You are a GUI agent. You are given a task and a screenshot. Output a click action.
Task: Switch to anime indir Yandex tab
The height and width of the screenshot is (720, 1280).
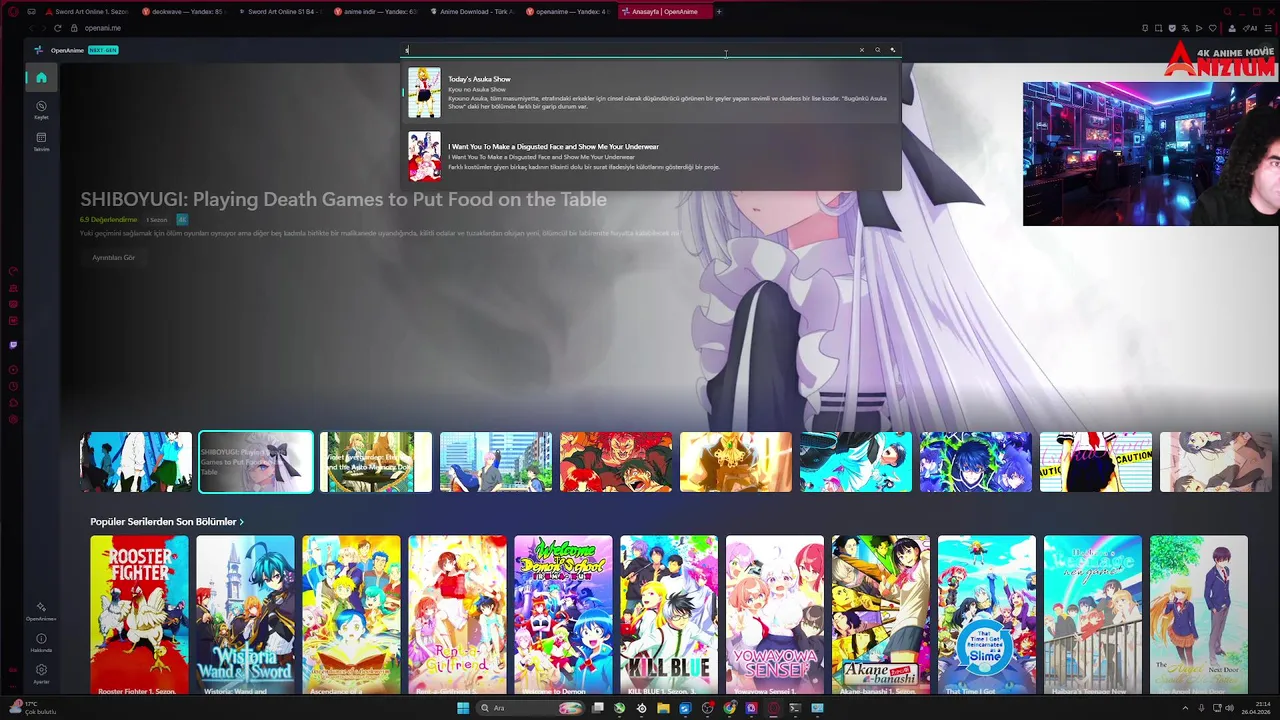(x=377, y=11)
